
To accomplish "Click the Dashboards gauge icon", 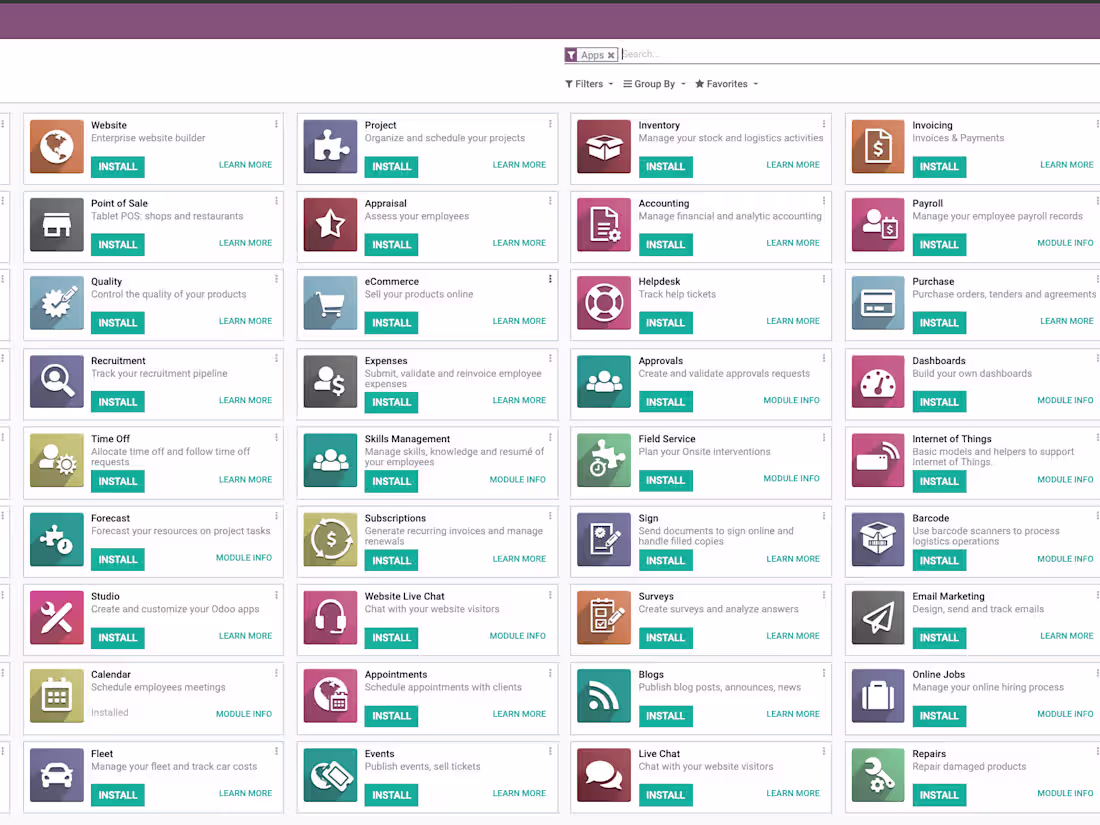I will tap(878, 382).
